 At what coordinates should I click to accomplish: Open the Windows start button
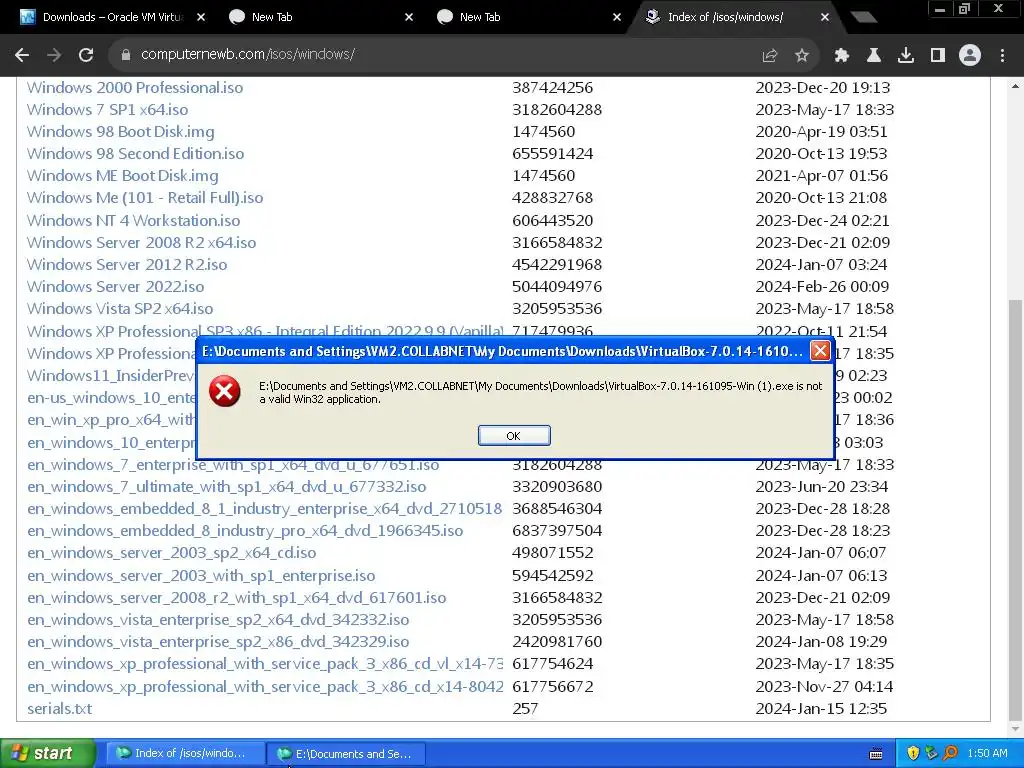point(48,753)
